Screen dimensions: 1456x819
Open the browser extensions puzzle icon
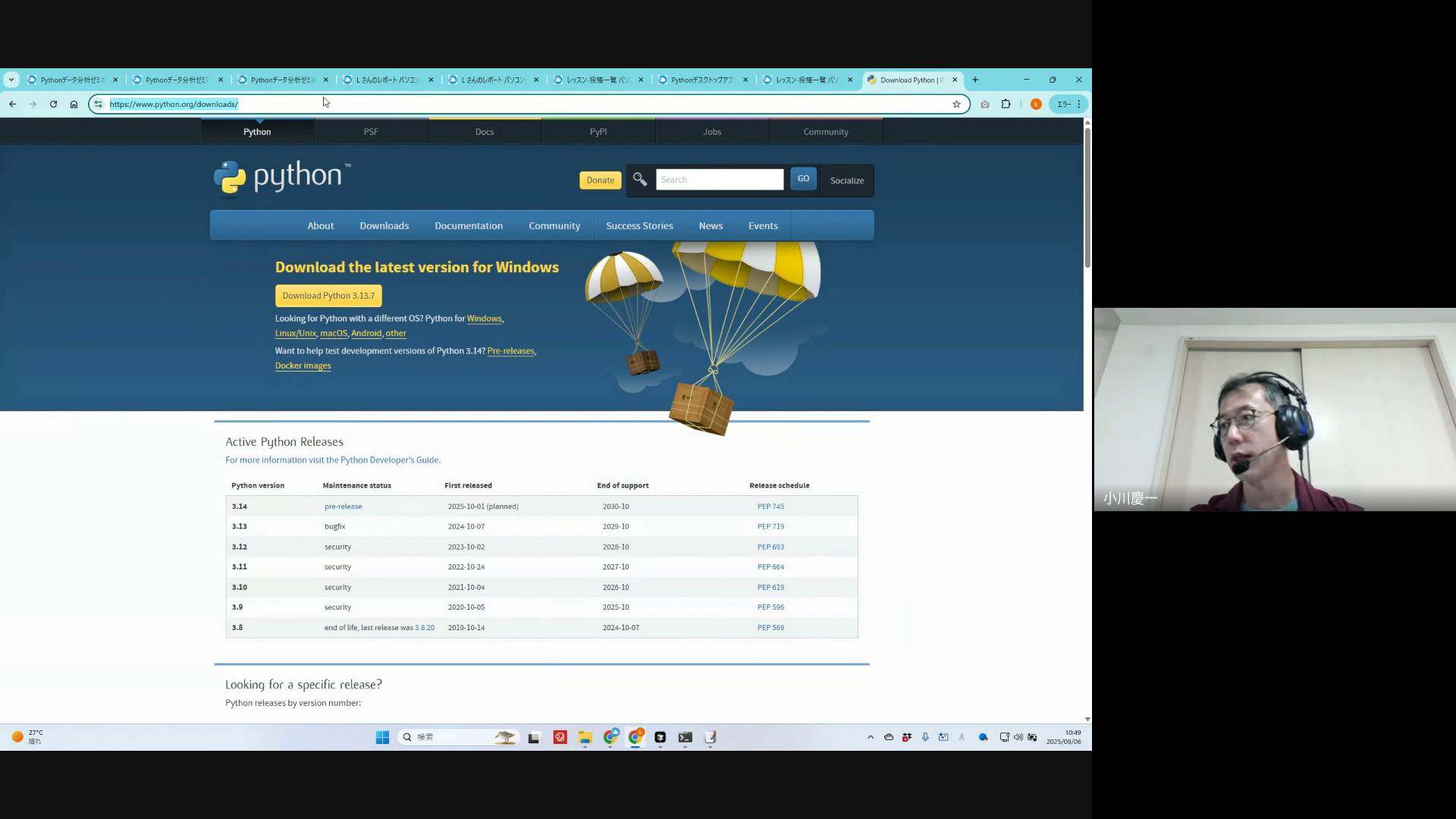coord(1006,104)
